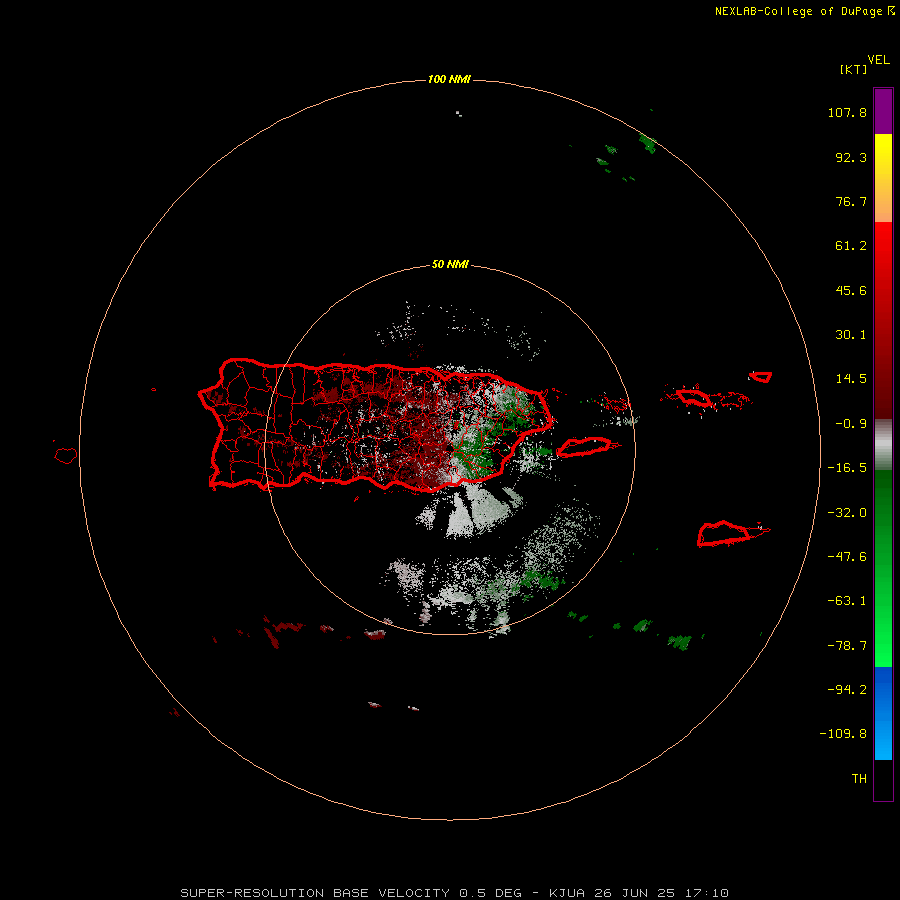Click the 50 NMI range ring label

tap(450, 265)
